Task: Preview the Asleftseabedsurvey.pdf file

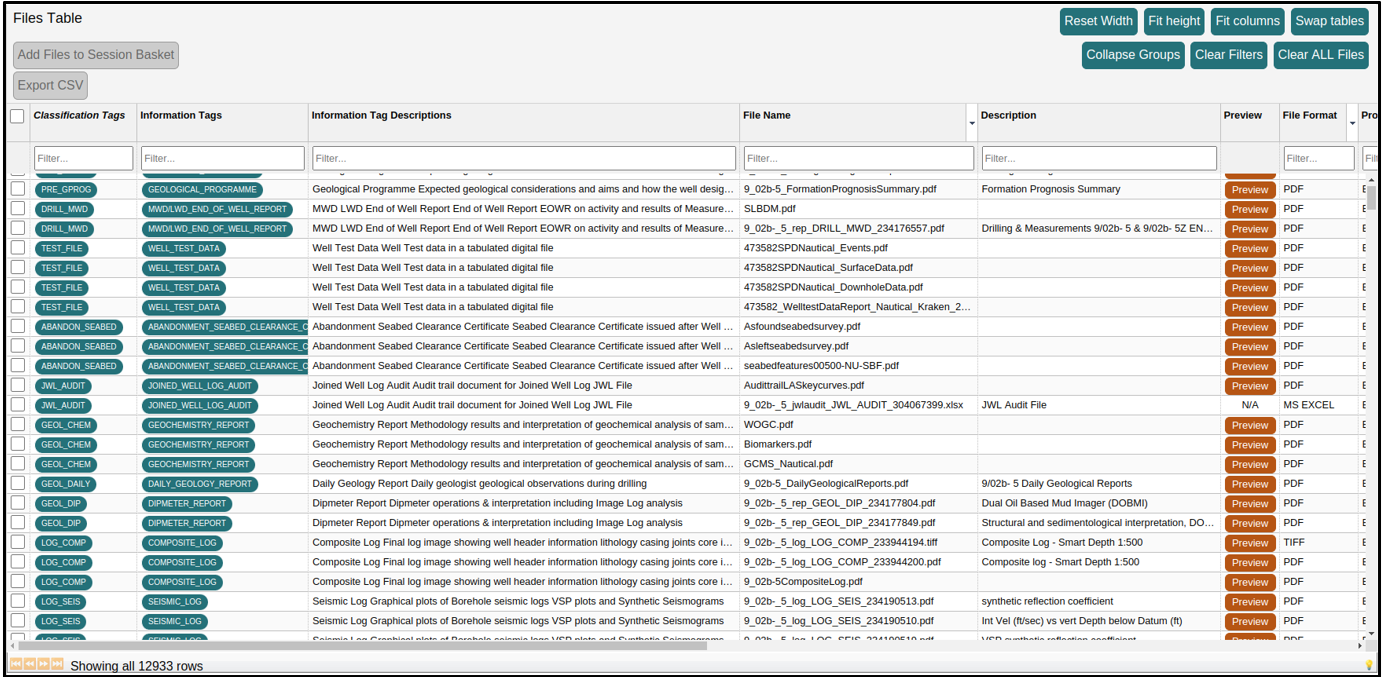Action: coord(1249,347)
